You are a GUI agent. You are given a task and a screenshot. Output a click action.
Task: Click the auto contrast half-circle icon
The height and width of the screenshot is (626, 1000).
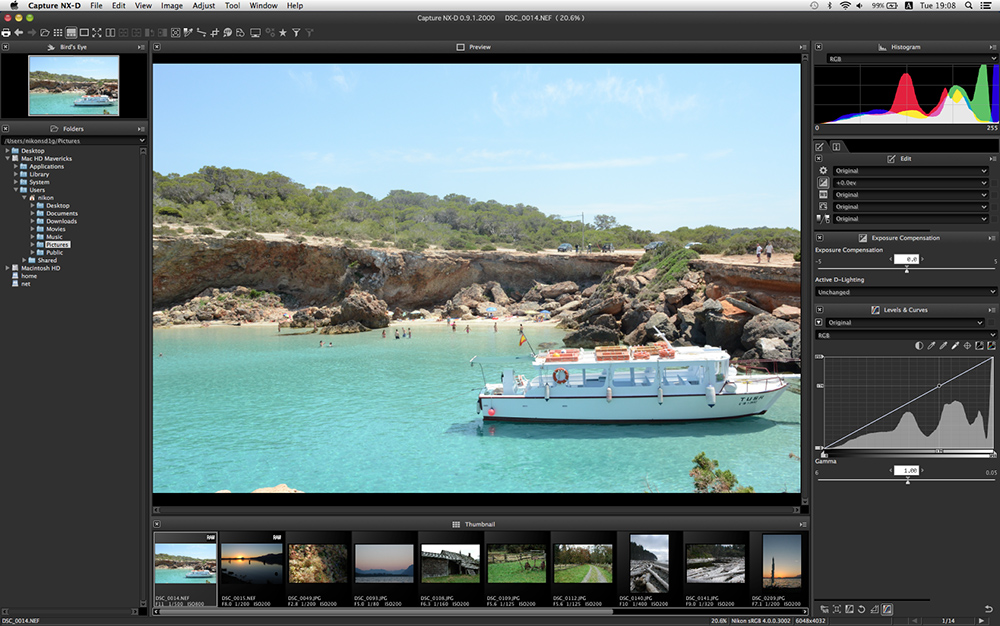[920, 346]
